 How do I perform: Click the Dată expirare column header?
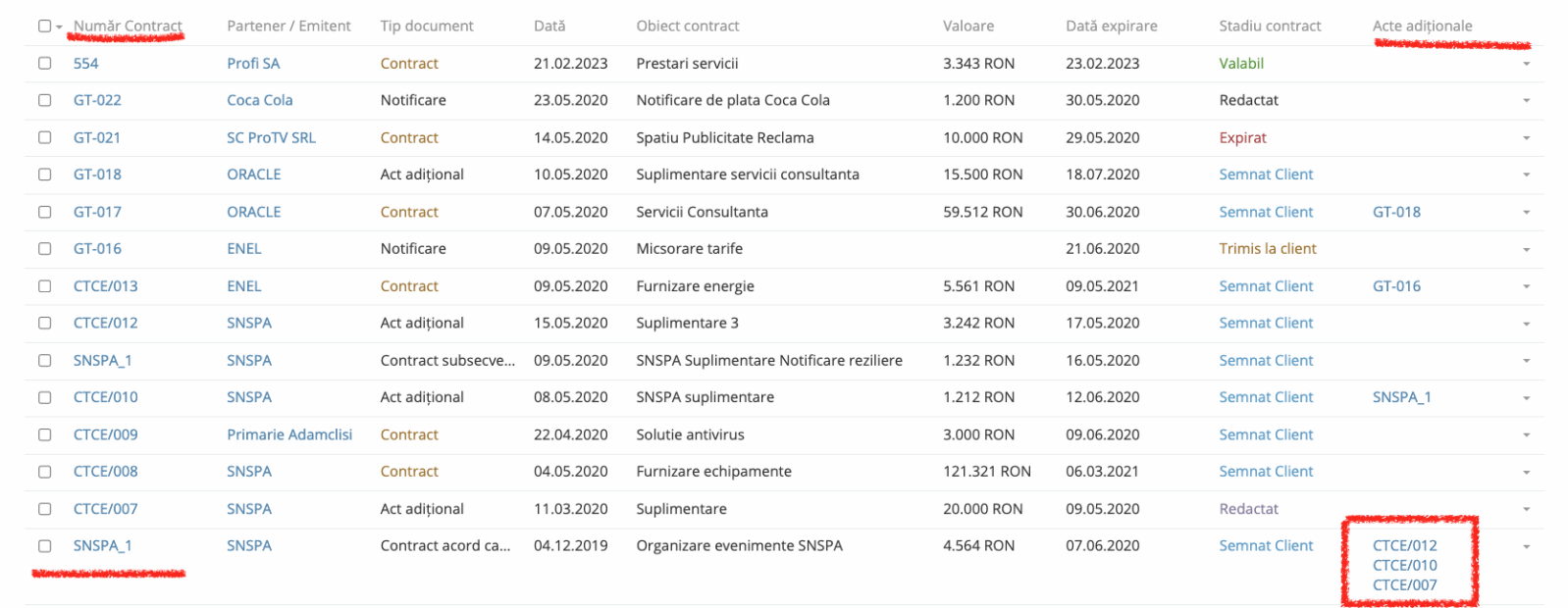[x=1111, y=26]
